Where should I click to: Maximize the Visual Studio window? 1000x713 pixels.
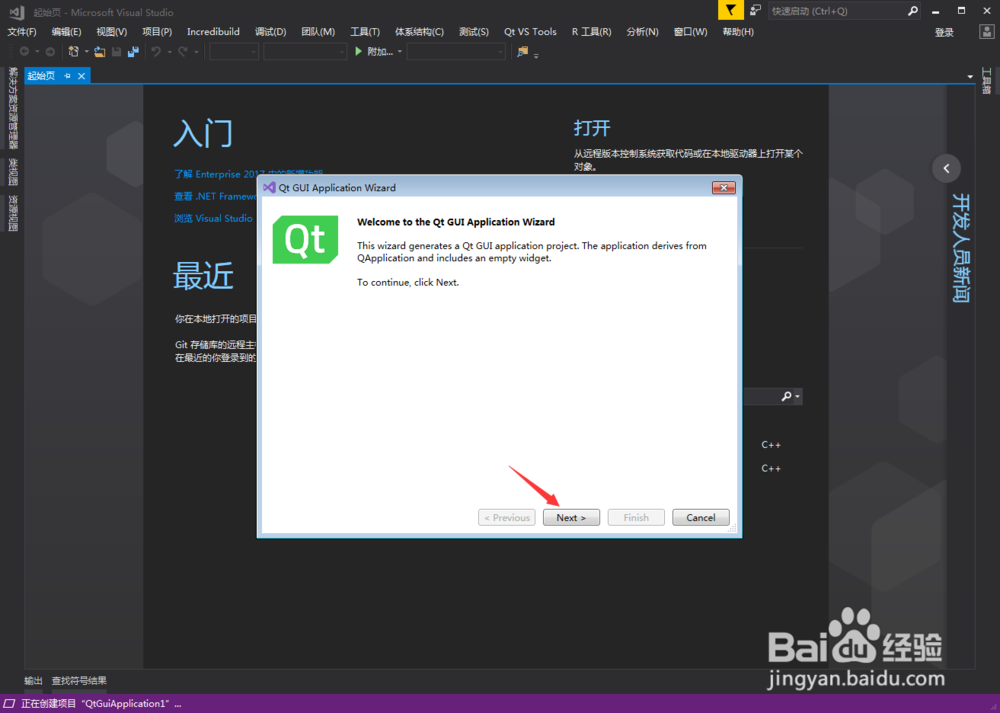pos(961,11)
